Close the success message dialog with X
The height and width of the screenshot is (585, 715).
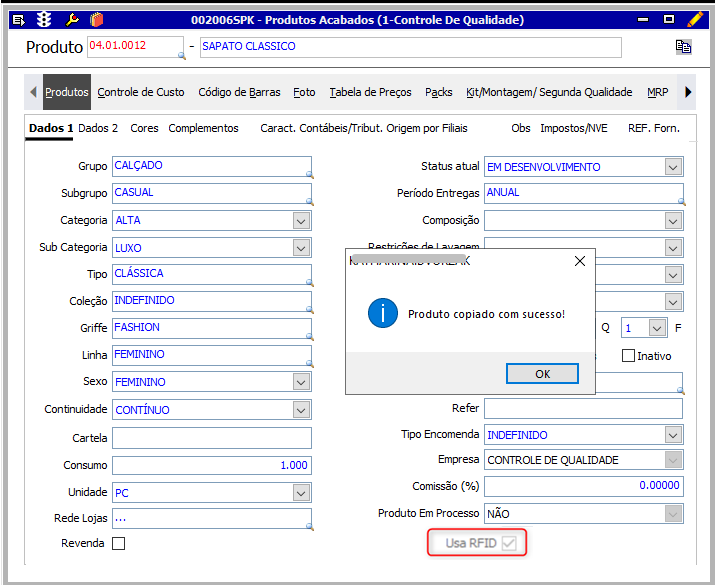579,261
